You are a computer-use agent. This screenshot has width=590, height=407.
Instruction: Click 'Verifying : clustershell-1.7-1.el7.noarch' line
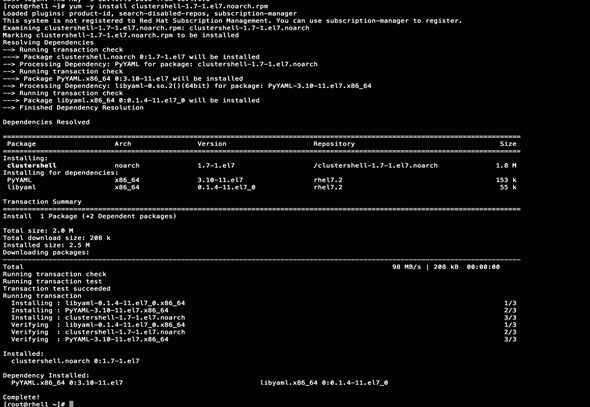coord(98,332)
